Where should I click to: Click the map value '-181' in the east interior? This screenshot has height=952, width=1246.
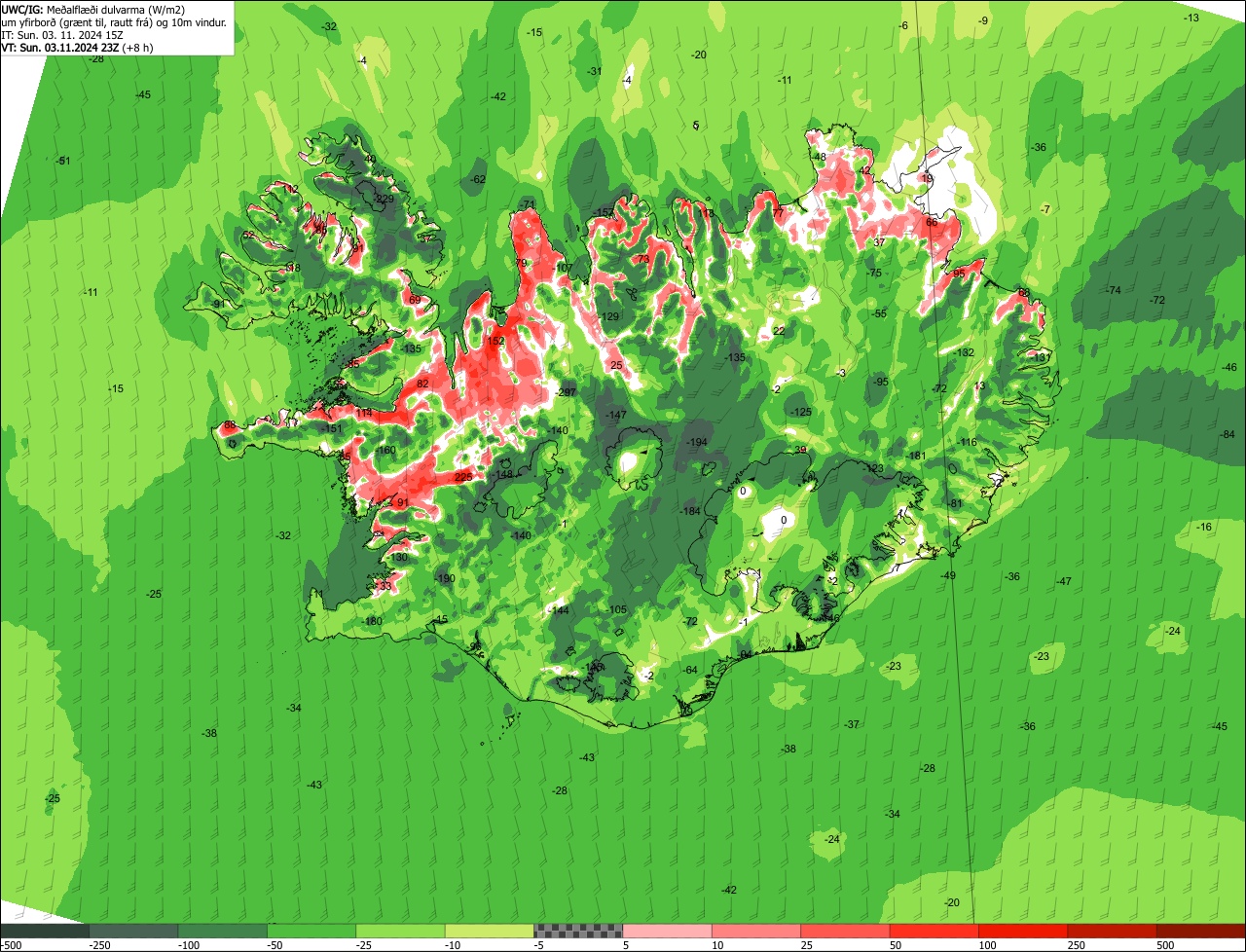(x=915, y=456)
